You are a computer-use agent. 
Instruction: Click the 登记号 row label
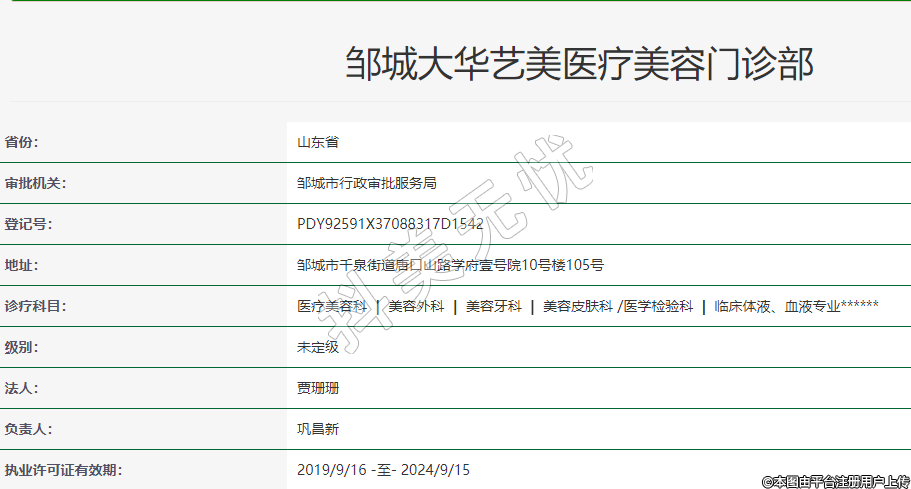28,224
